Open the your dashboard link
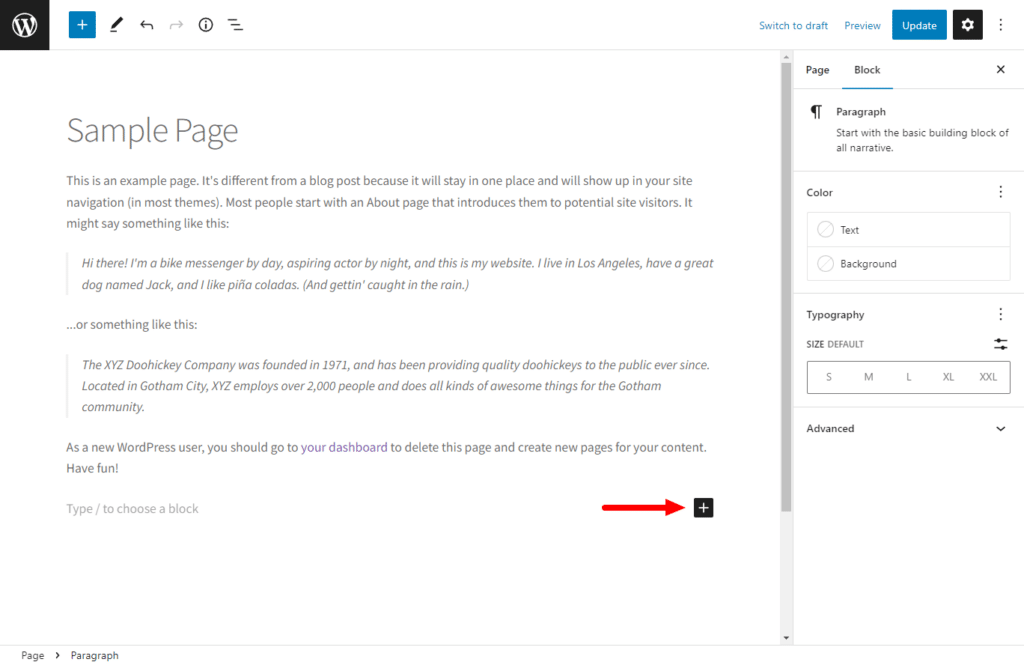 (344, 447)
